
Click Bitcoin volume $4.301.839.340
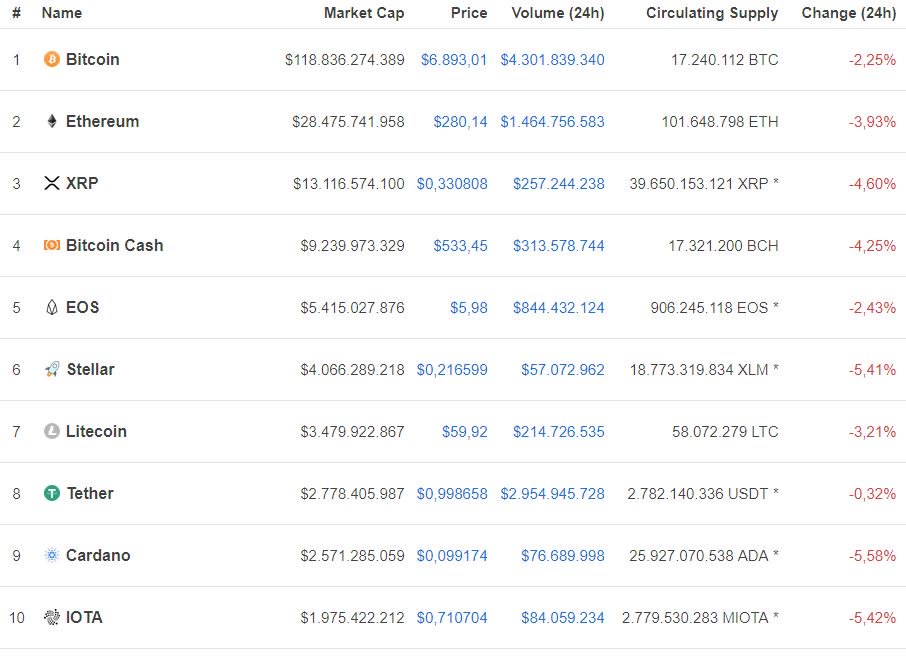tap(552, 60)
